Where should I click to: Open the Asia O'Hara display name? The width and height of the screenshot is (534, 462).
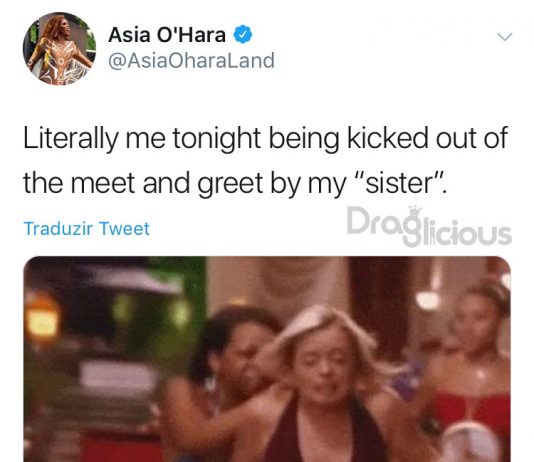pos(167,35)
